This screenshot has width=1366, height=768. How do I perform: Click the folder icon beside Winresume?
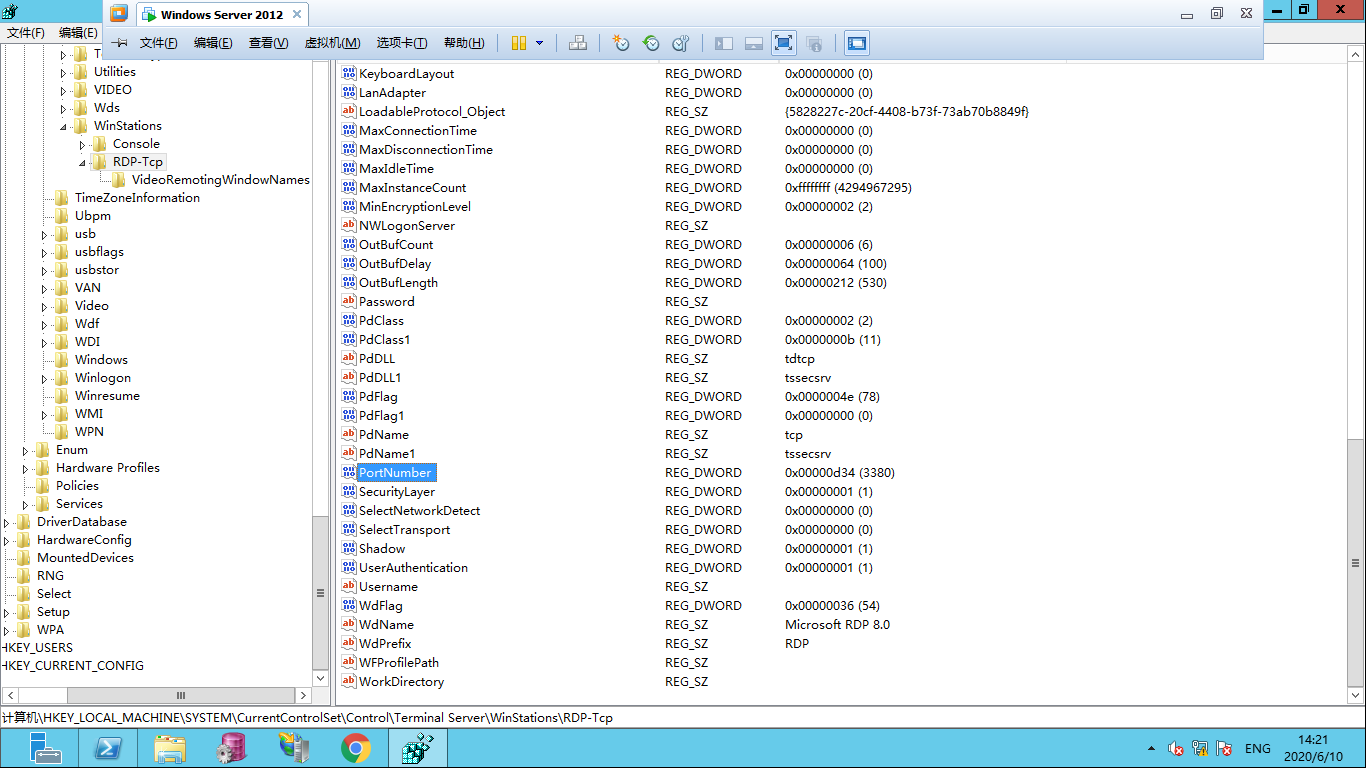pyautogui.click(x=62, y=396)
